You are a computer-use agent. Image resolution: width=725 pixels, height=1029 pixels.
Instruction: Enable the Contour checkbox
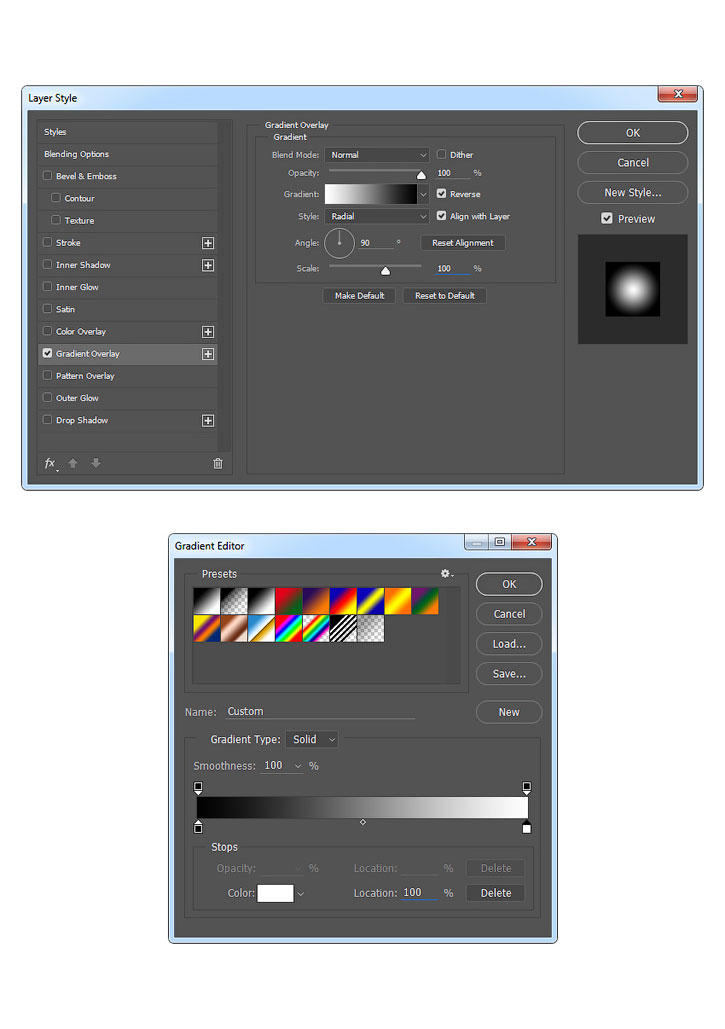click(56, 198)
